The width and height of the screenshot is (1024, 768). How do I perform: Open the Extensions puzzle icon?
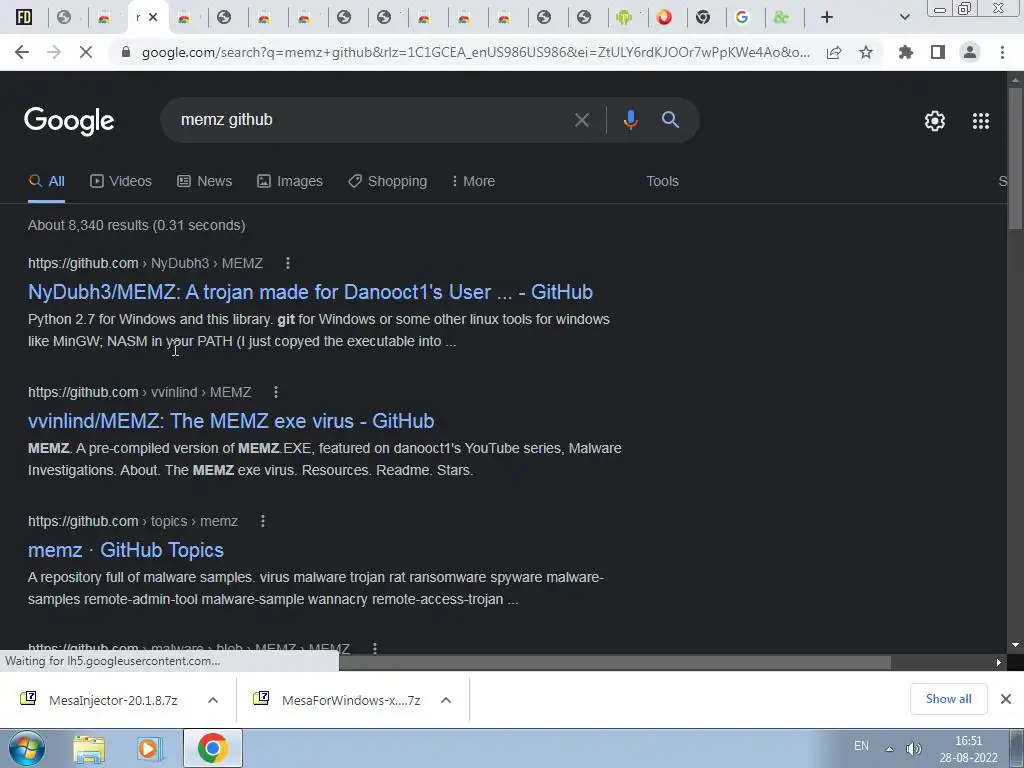(906, 52)
